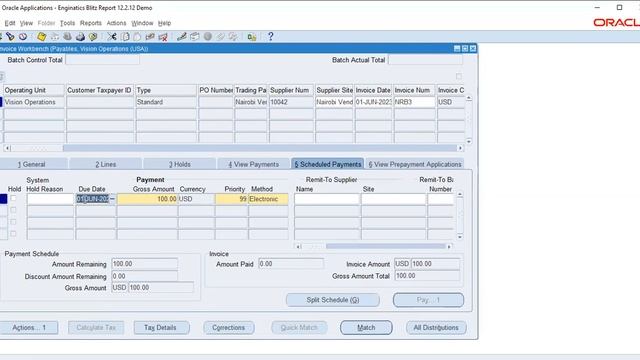Click the Invoice Num field showing NRB3

click(x=414, y=102)
